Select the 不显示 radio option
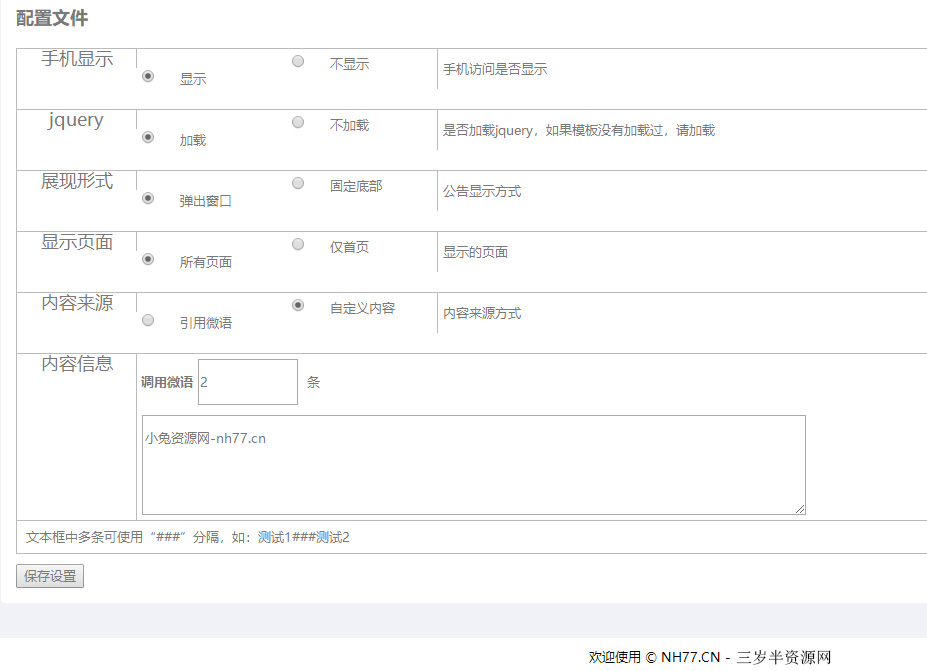Screen dimensions: 927x671 298,61
